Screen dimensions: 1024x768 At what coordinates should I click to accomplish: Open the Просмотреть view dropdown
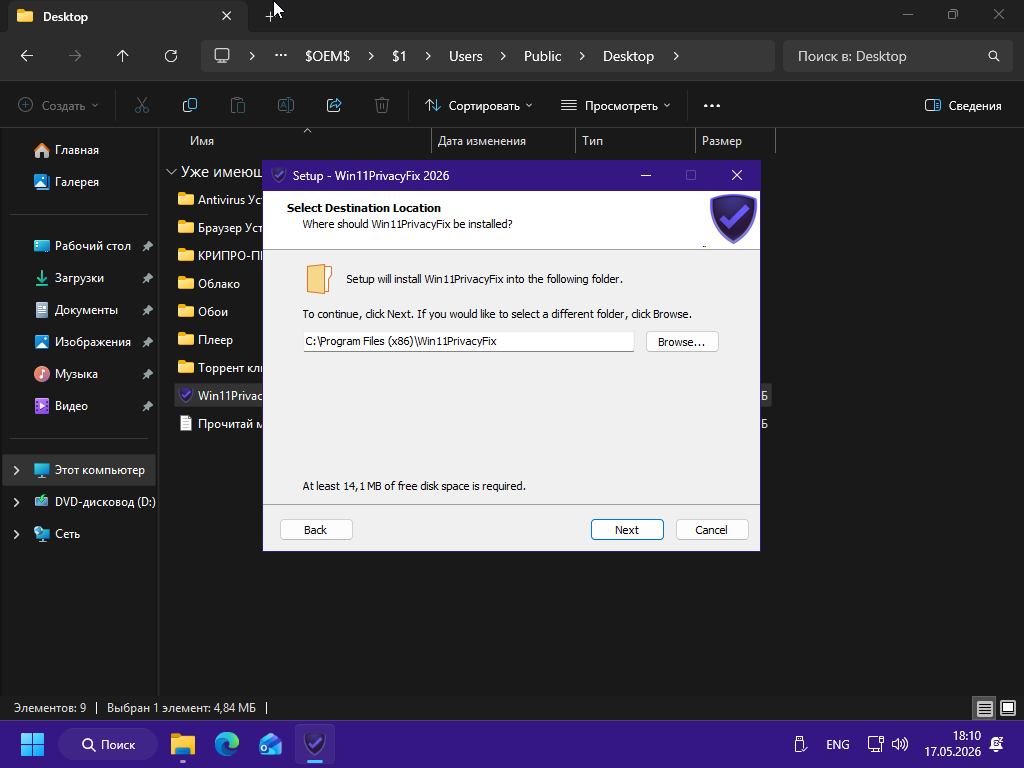[x=616, y=105]
